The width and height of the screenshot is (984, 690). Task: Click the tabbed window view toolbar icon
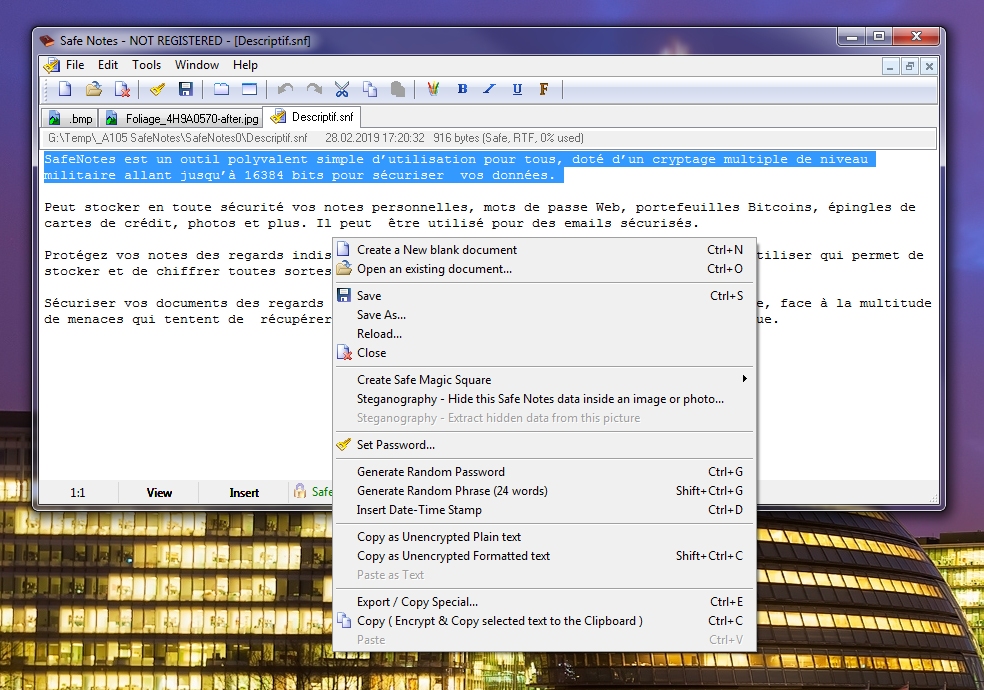pyautogui.click(x=221, y=89)
